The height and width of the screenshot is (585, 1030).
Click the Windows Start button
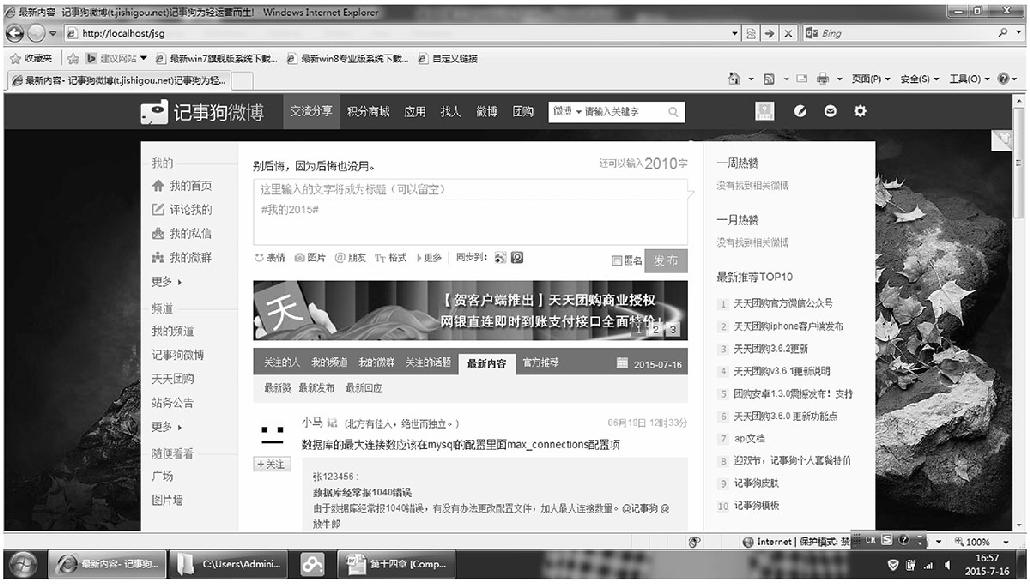[23, 564]
